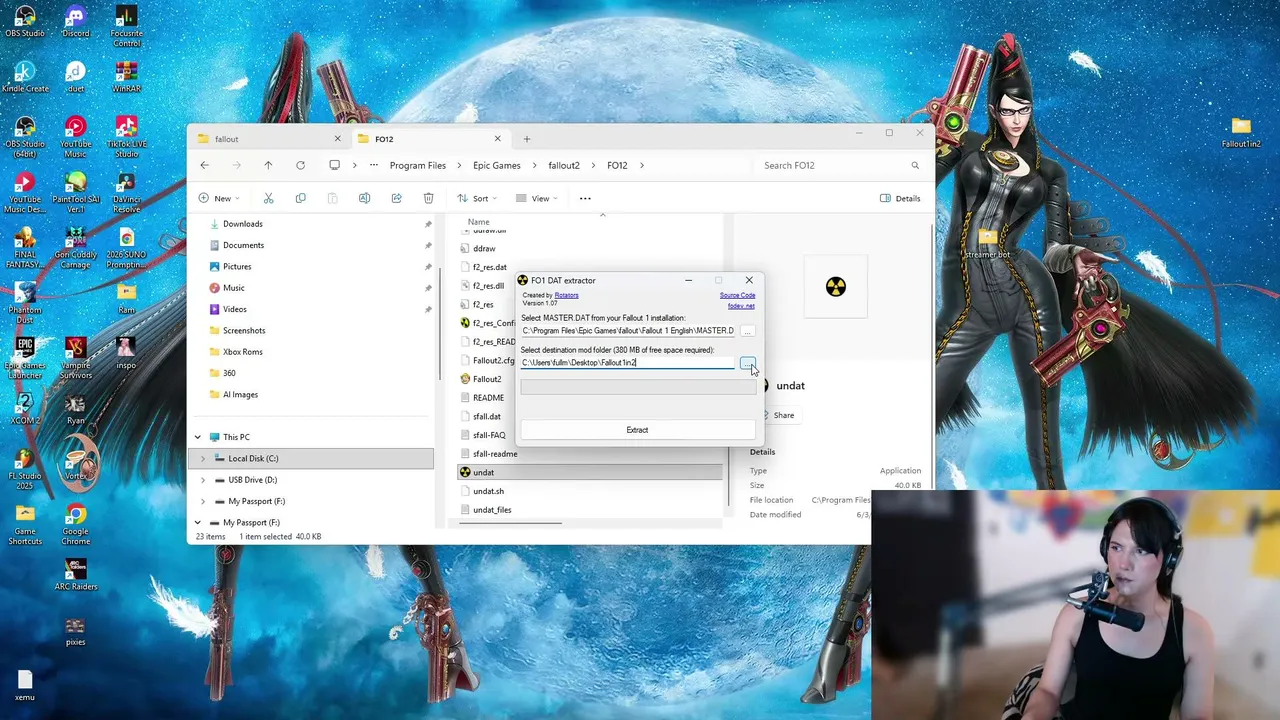The height and width of the screenshot is (720, 1280).
Task: Click the Epic Games breadcrumb segment
Action: click(496, 165)
